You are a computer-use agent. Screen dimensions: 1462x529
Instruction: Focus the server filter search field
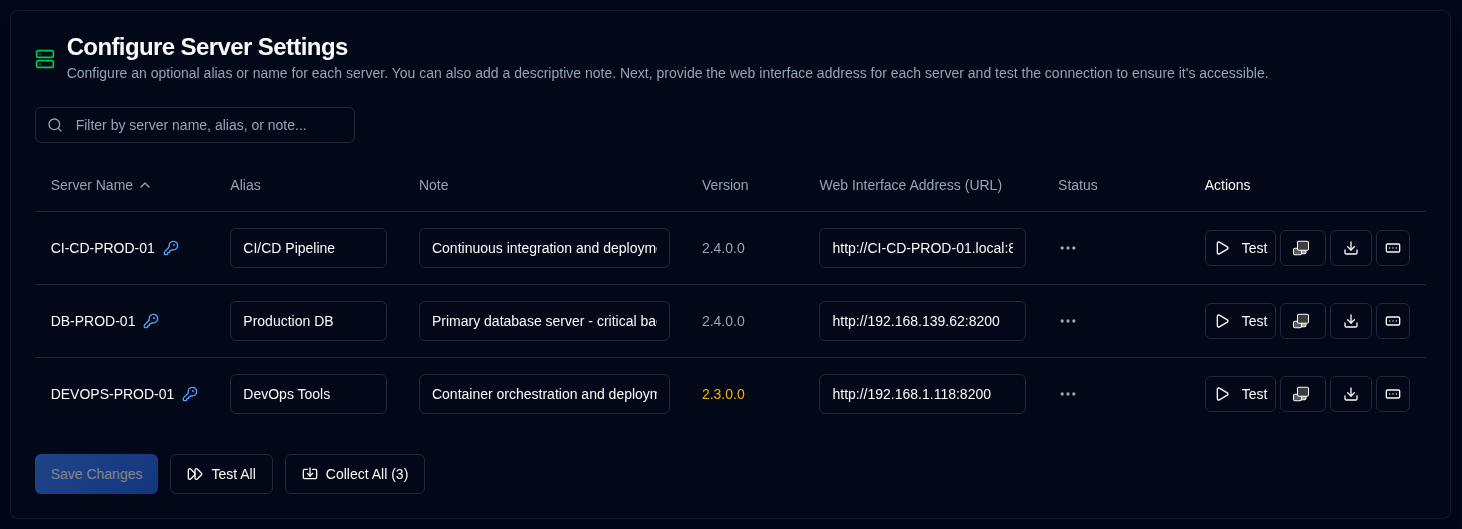[195, 125]
